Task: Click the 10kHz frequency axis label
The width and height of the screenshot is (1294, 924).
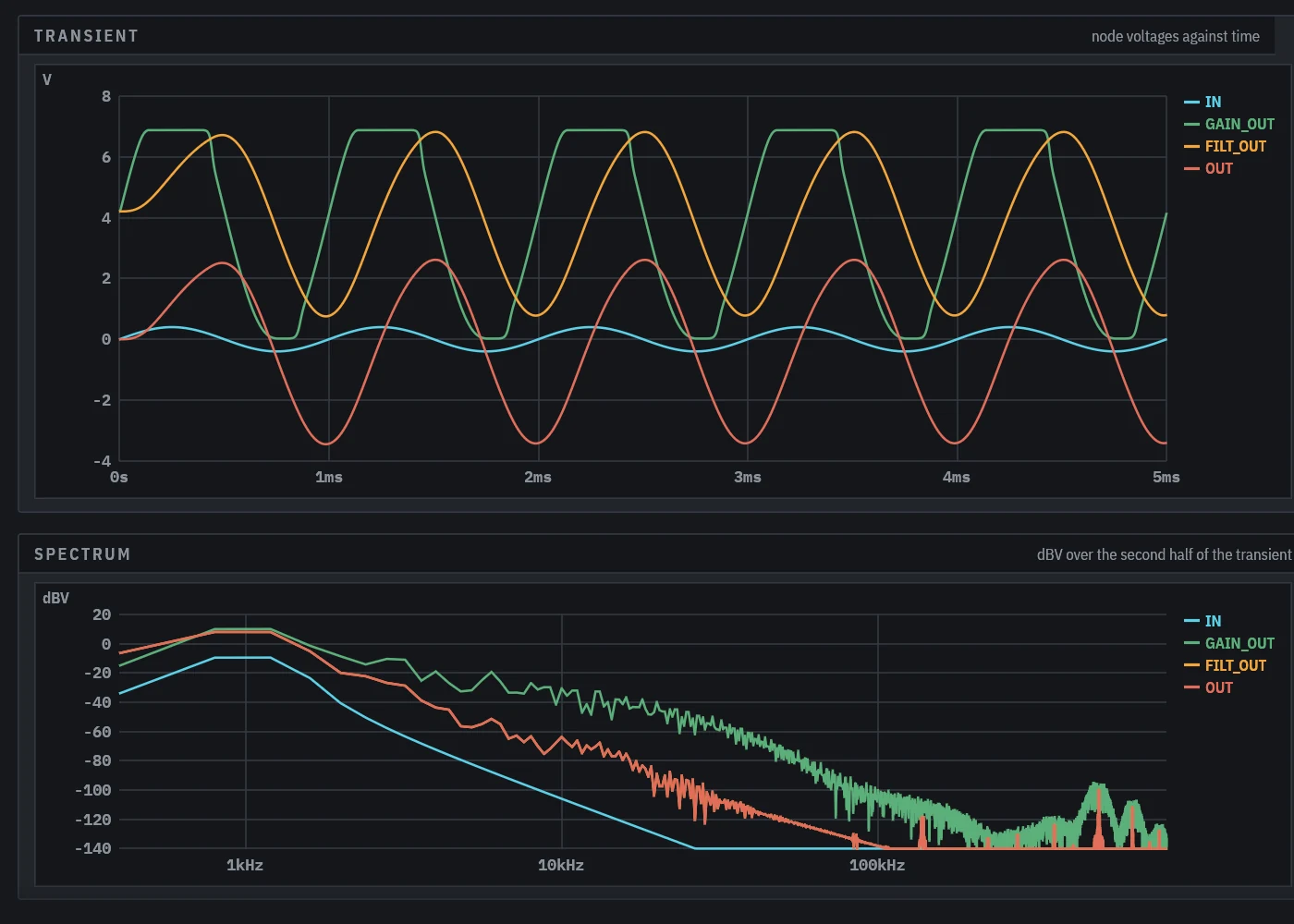Action: pos(561,866)
